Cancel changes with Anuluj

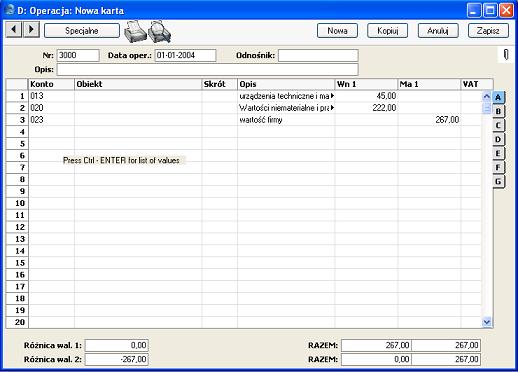[438, 31]
